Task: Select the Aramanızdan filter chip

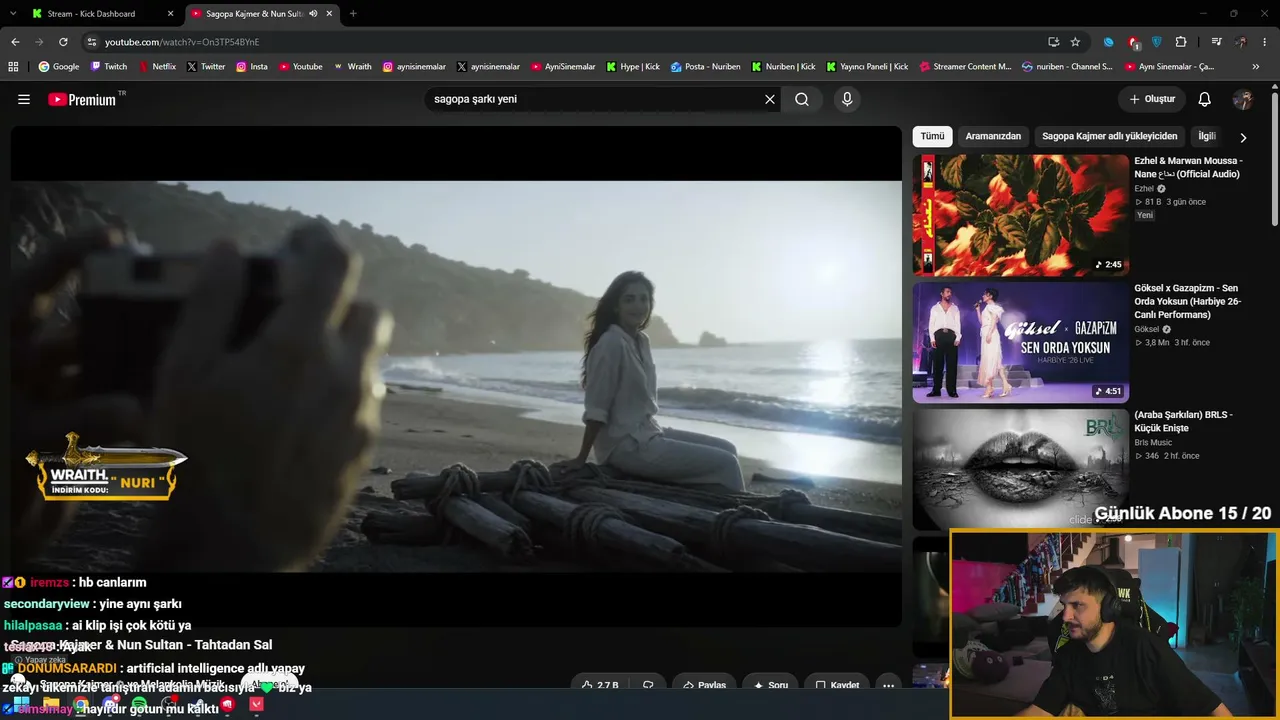Action: coord(993,136)
